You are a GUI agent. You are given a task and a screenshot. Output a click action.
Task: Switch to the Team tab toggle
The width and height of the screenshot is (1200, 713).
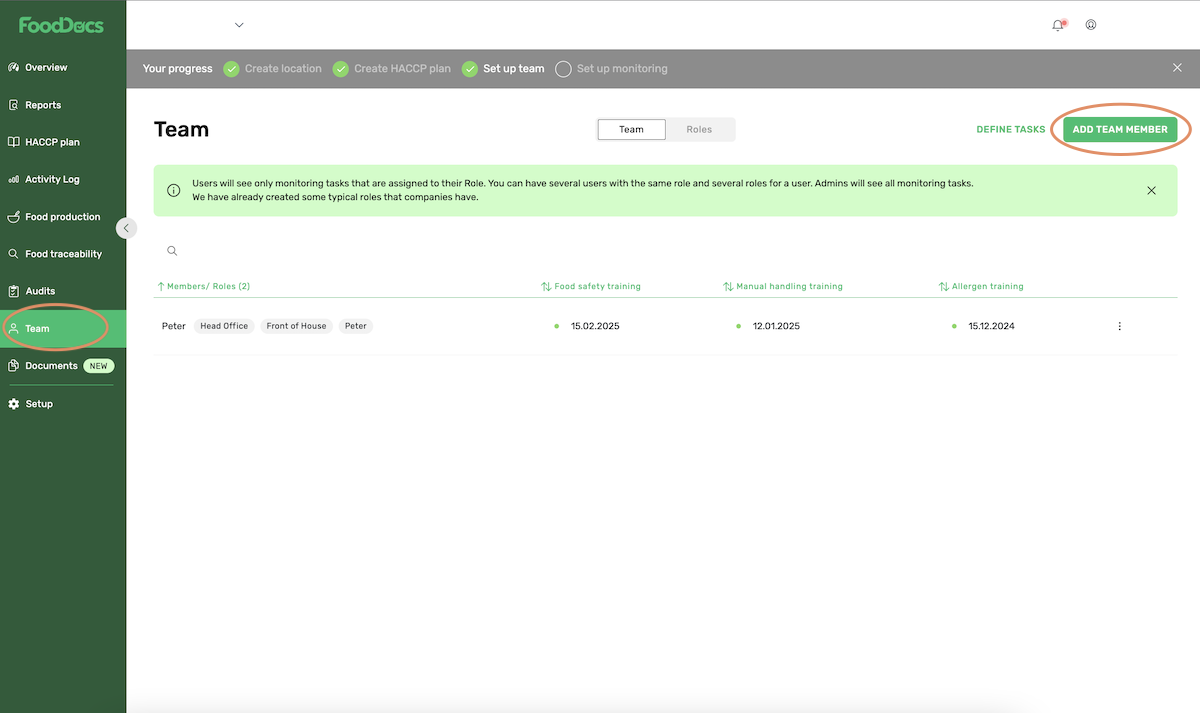tap(631, 130)
